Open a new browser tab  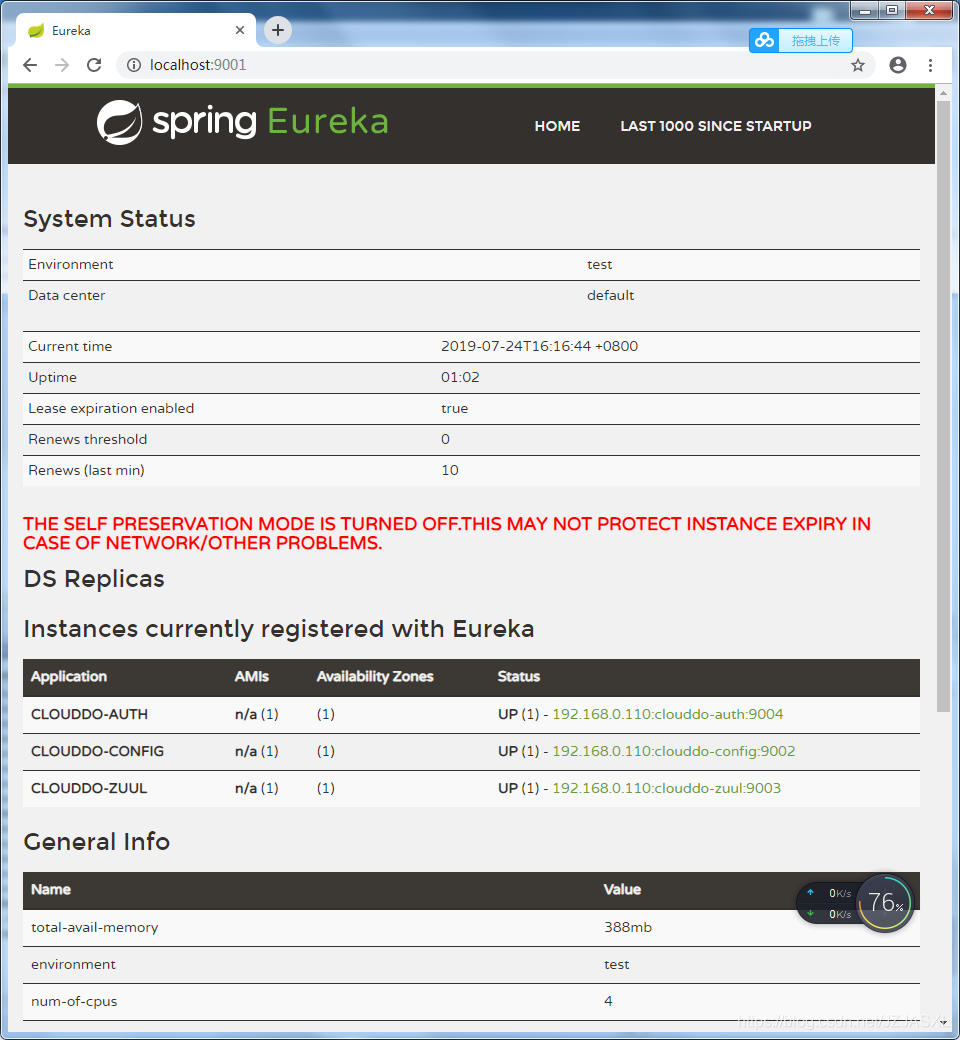278,30
